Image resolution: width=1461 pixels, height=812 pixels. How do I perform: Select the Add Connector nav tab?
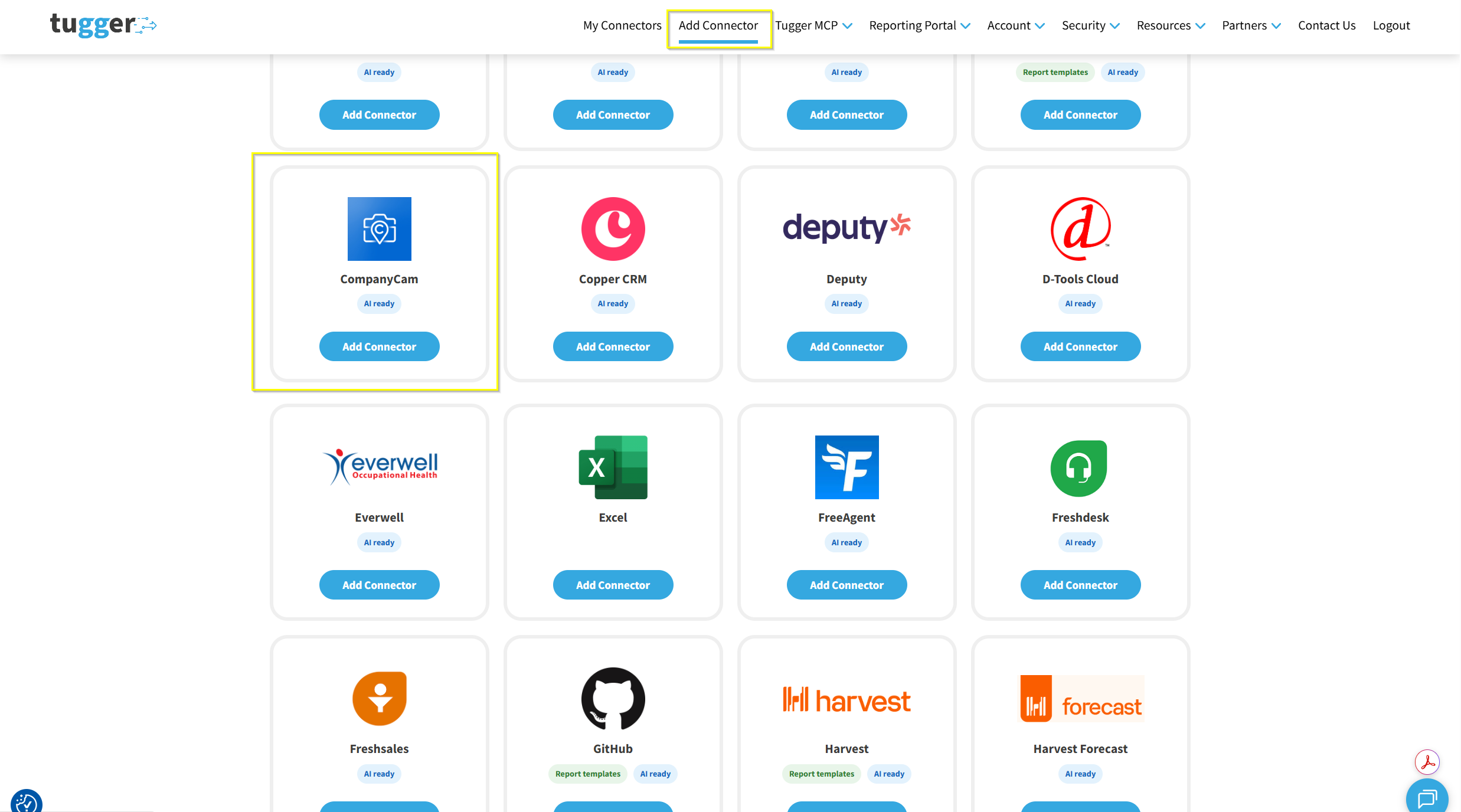click(718, 25)
